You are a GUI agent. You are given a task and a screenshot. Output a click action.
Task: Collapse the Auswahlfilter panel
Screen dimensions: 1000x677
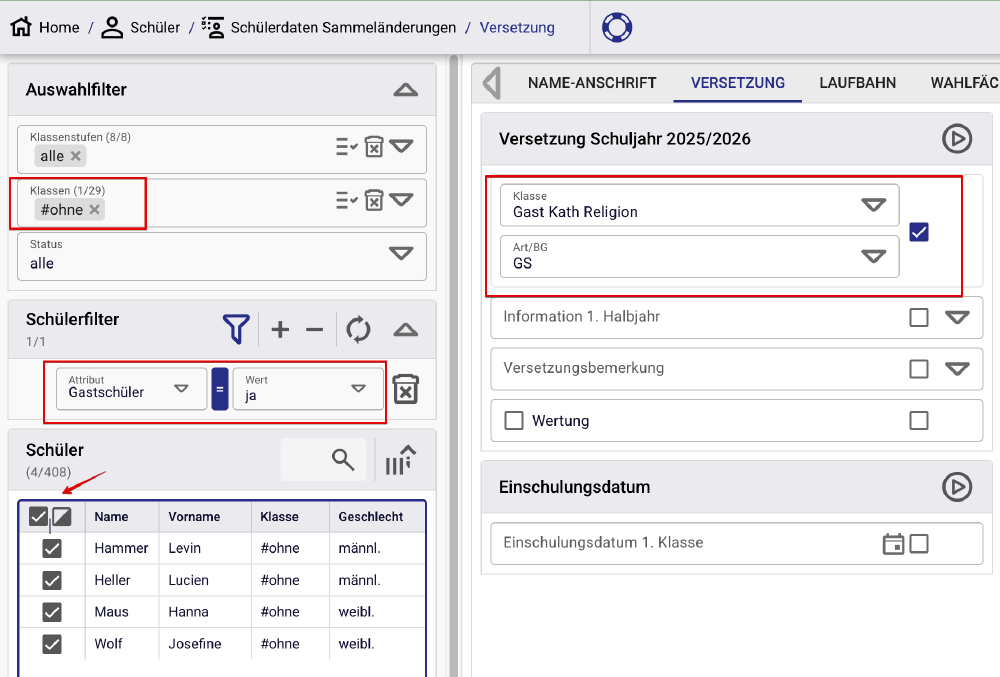(405, 90)
